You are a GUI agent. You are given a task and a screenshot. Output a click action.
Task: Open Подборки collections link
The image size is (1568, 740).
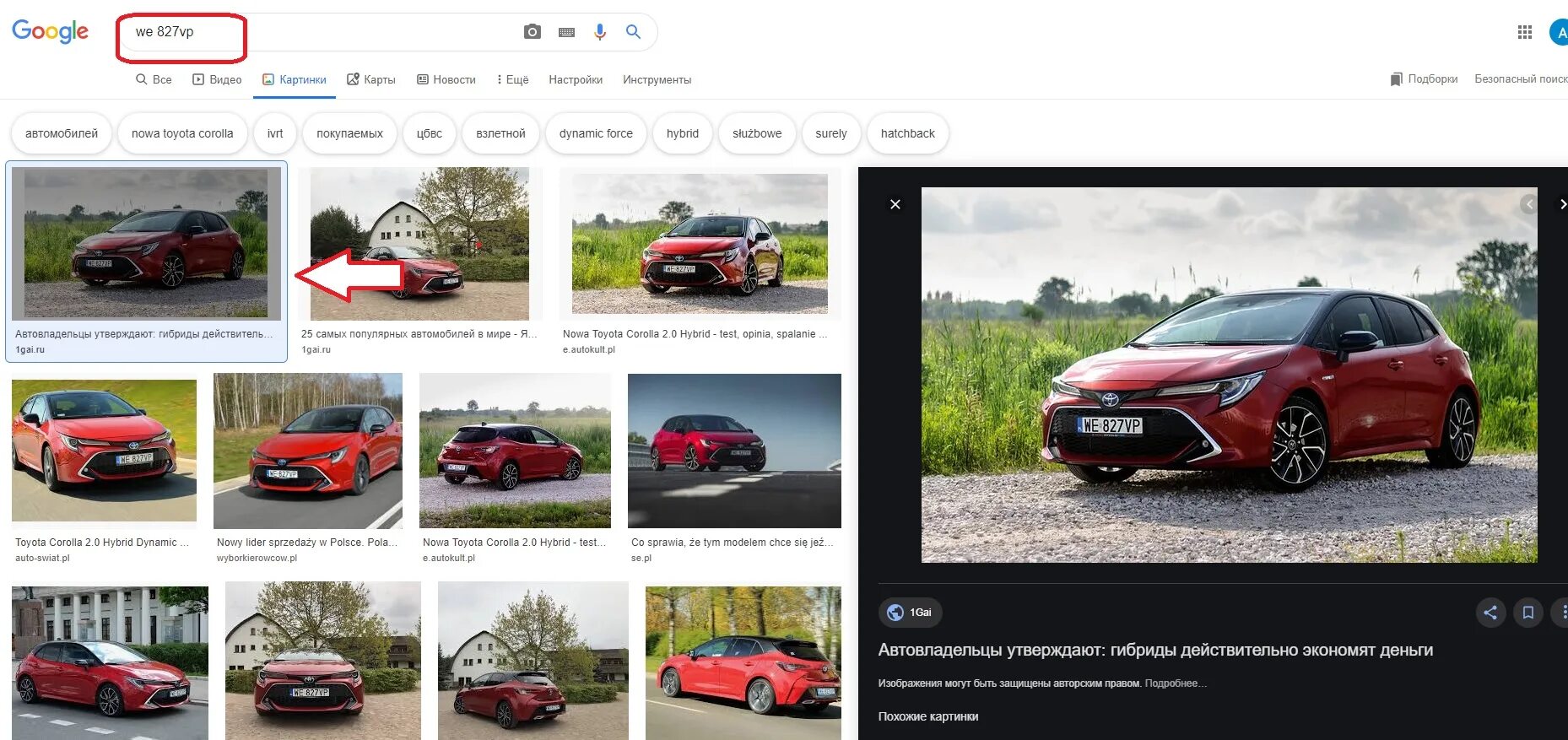(x=1424, y=78)
